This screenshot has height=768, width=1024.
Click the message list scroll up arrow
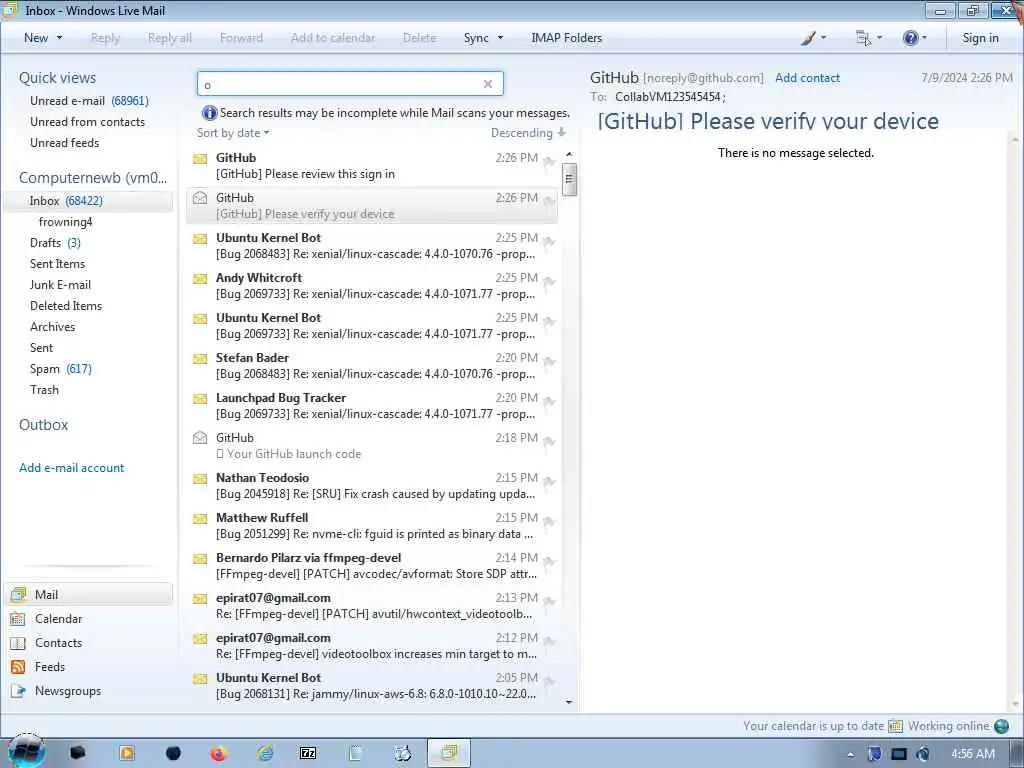569,154
